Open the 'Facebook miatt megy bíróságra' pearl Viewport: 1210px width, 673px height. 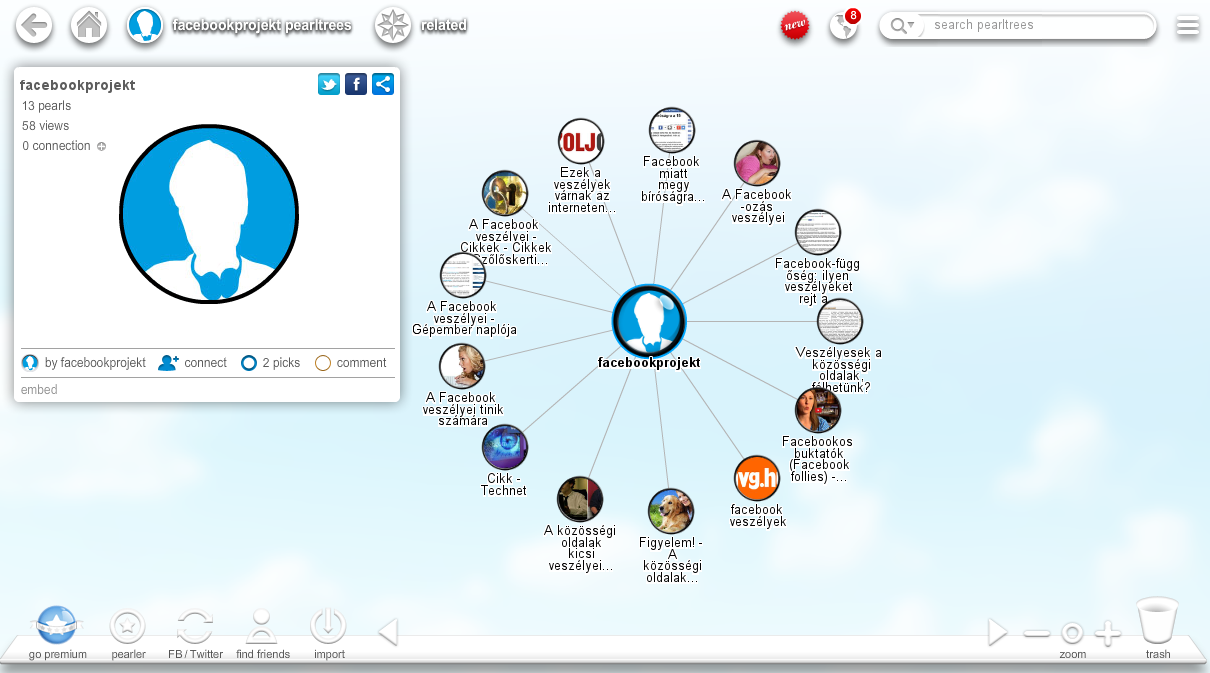672,131
